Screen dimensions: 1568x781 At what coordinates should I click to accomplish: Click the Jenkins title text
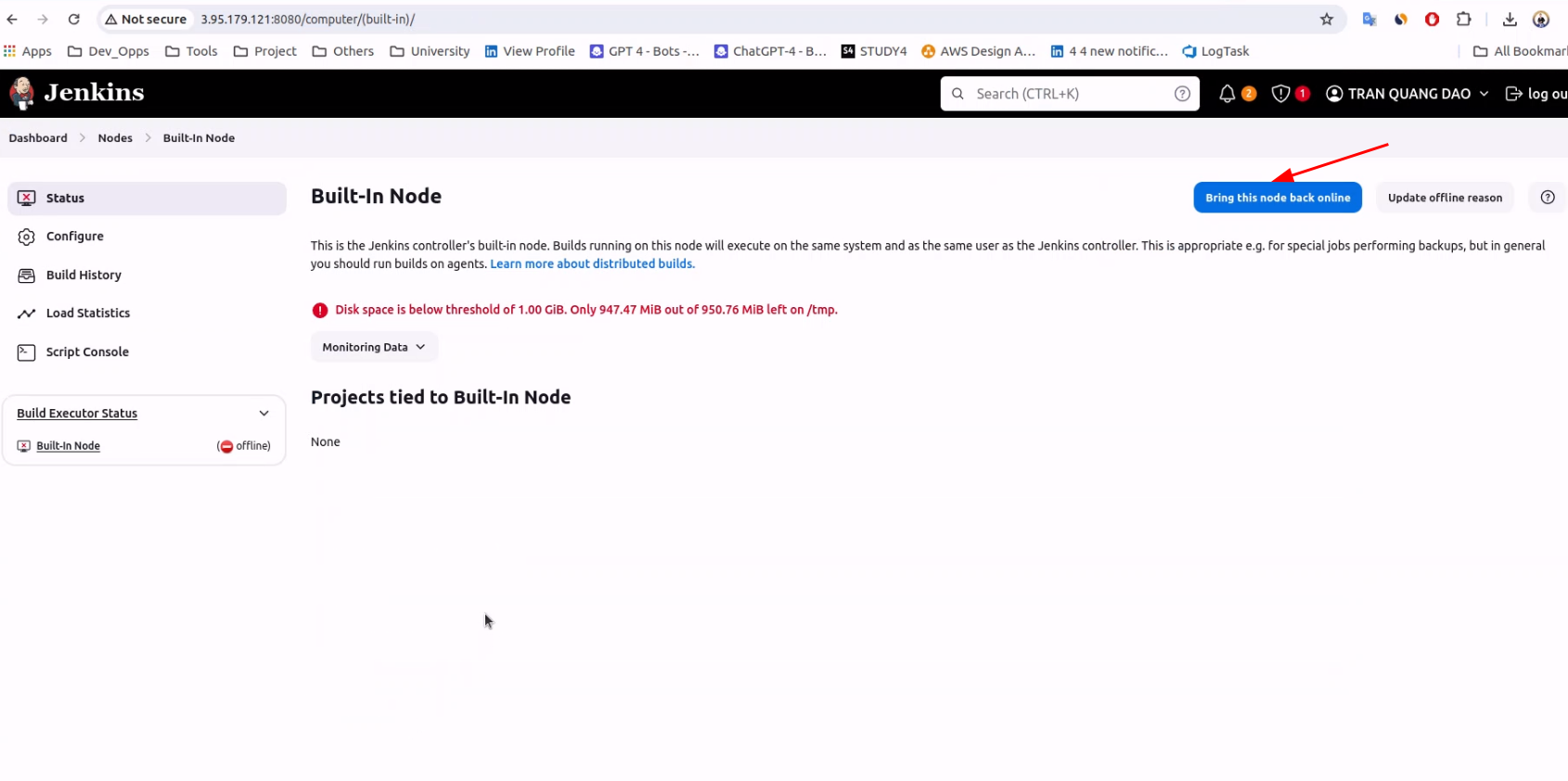94,93
